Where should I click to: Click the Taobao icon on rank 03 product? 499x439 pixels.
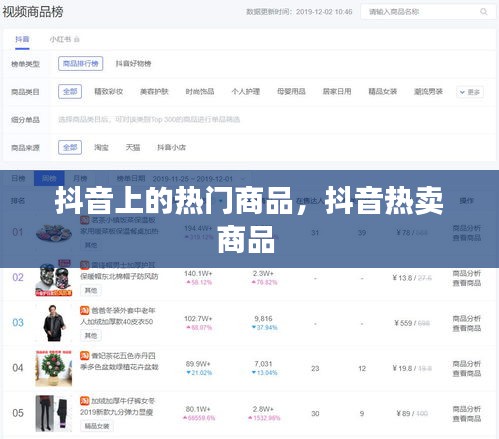click(85, 310)
